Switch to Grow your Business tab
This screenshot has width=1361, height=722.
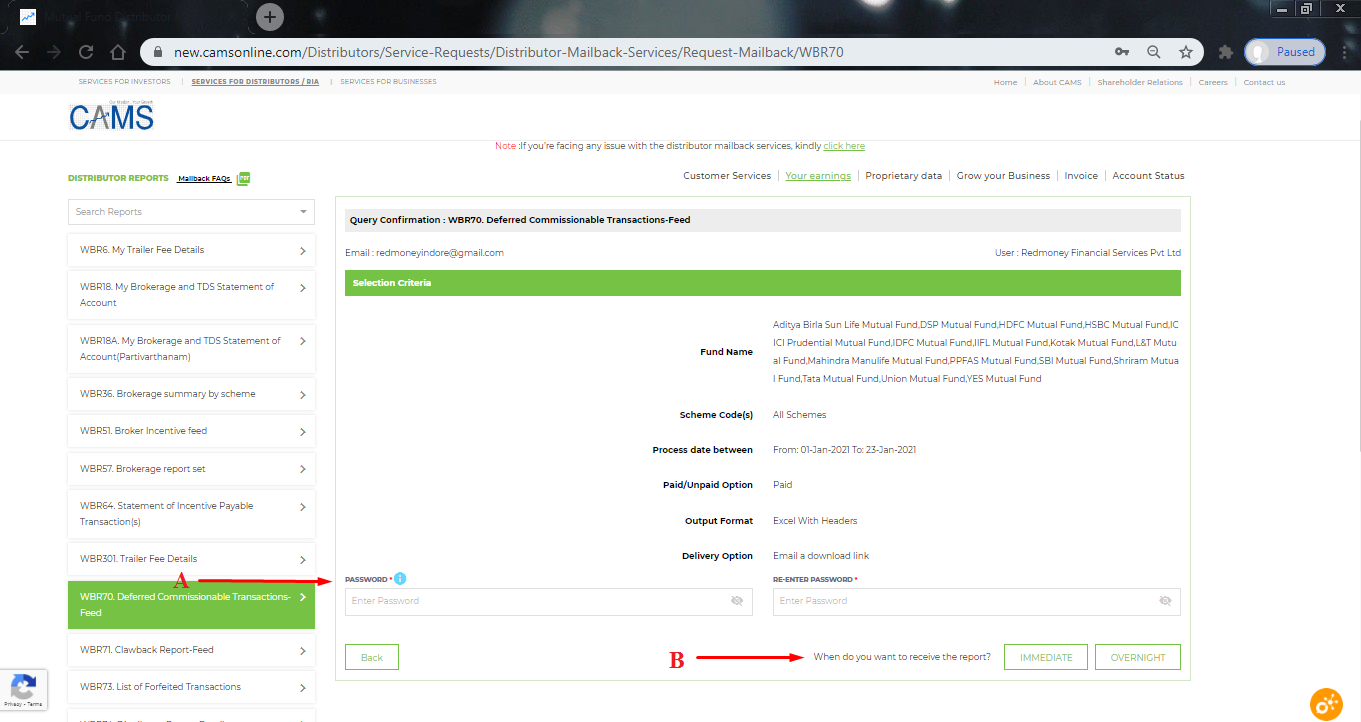point(1003,176)
